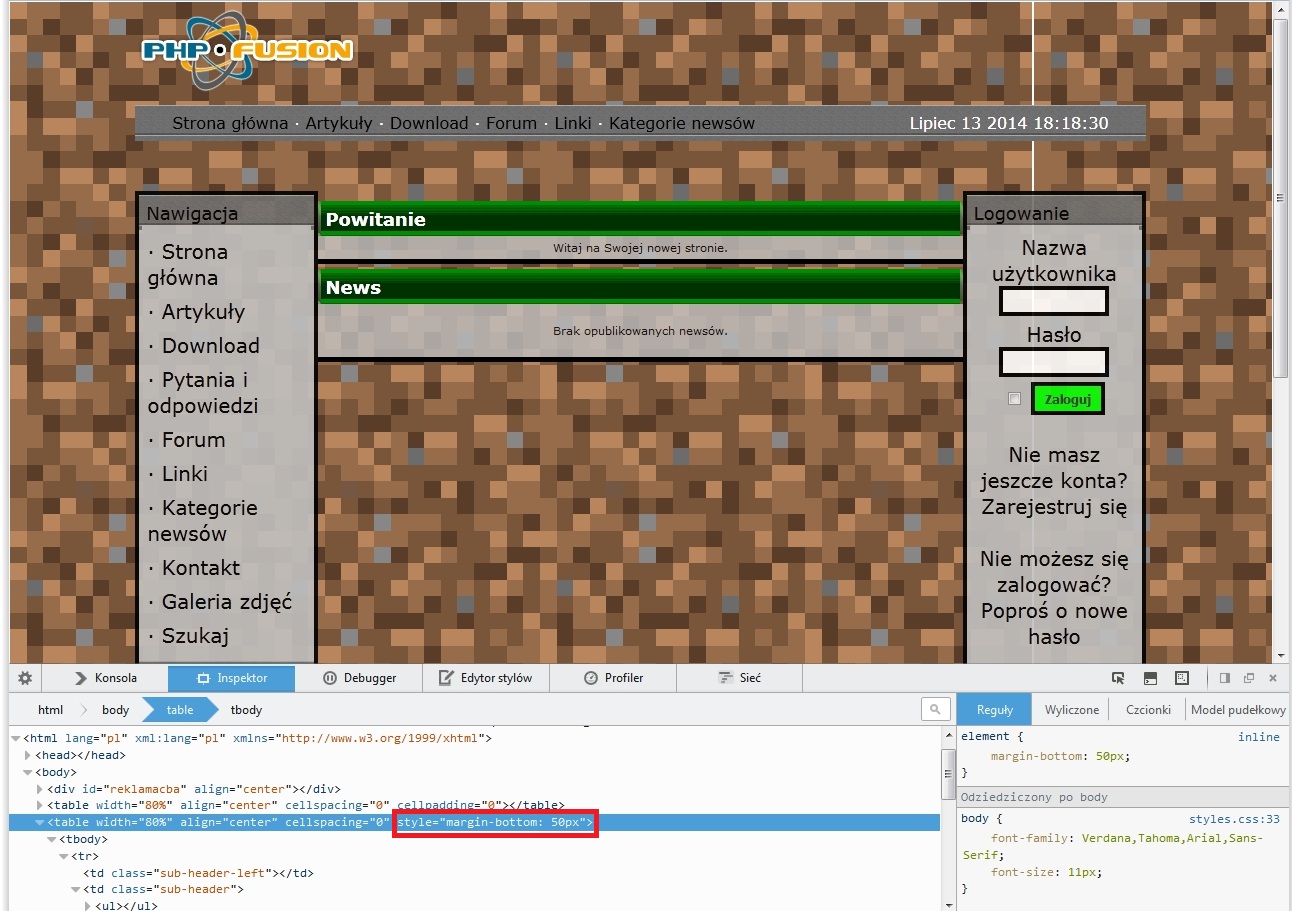Collapse the tbody node in the markup tree
1292x911 pixels.
coord(51,840)
